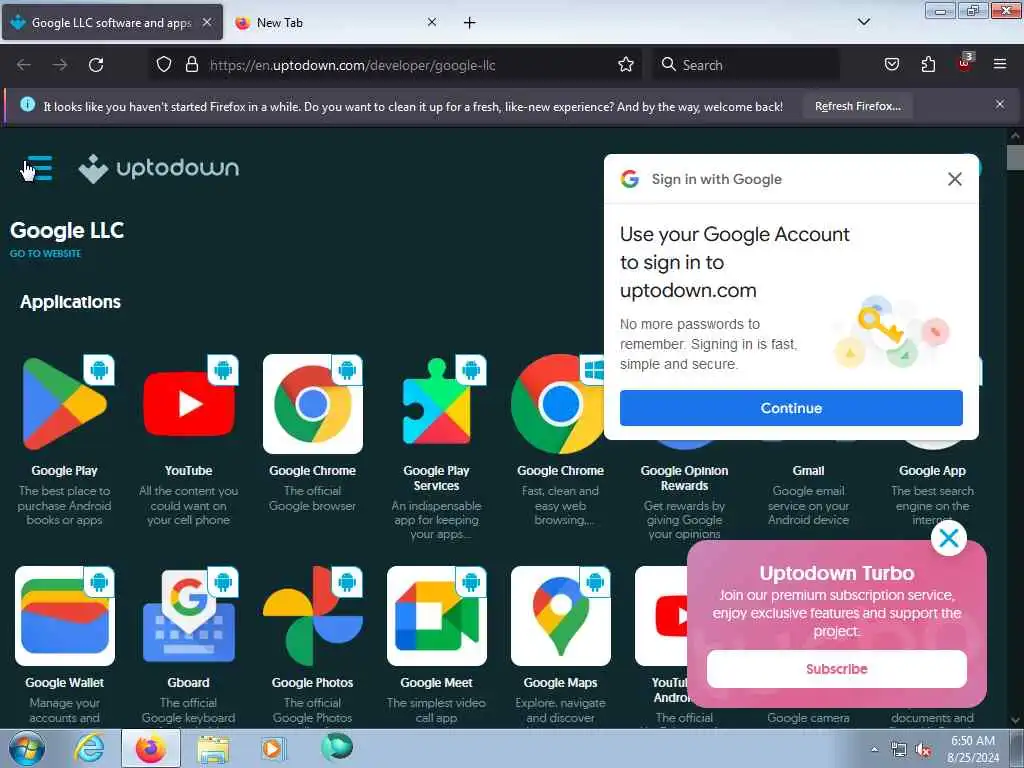The height and width of the screenshot is (768, 1024).
Task: Subscribe to Uptodown Turbo
Action: pyautogui.click(x=837, y=669)
